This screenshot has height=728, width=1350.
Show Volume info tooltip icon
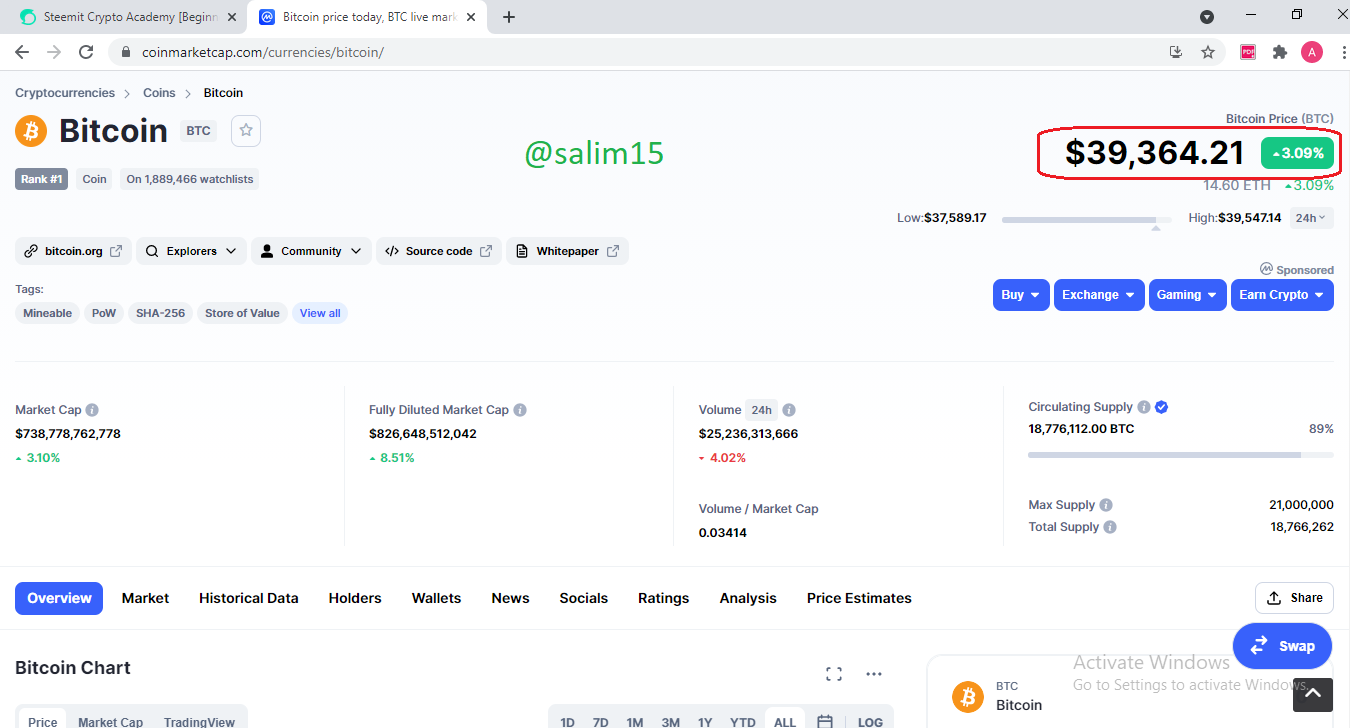pos(789,410)
